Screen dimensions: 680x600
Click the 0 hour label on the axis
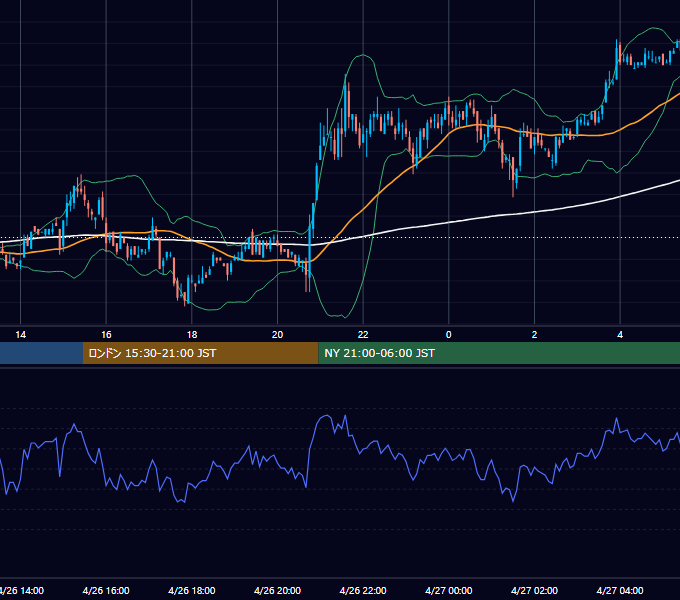click(x=449, y=335)
